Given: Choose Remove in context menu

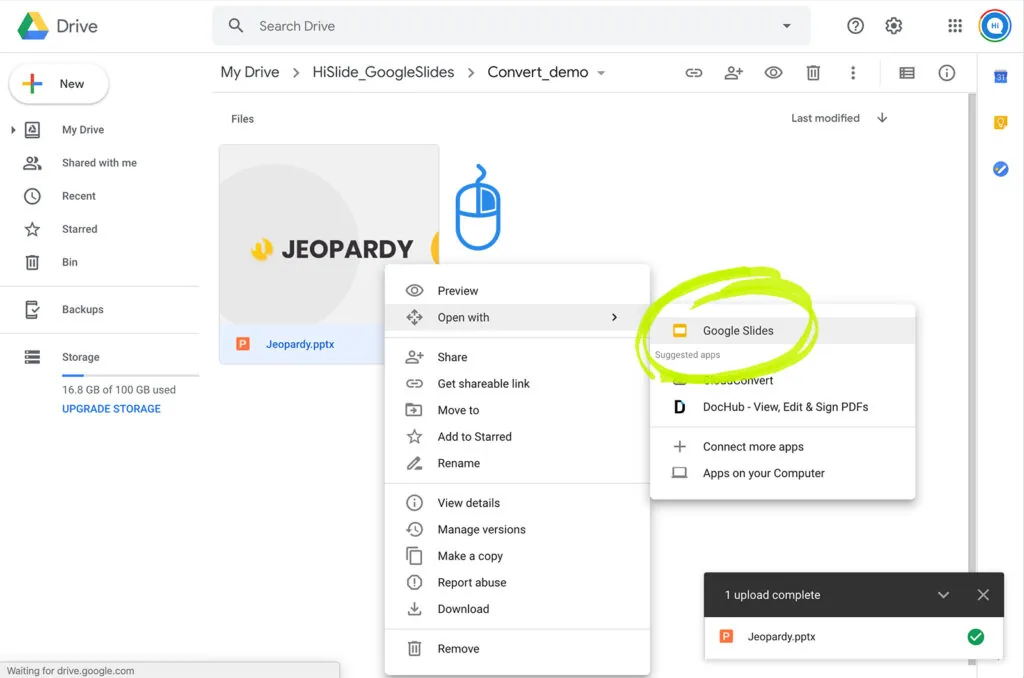Looking at the screenshot, I should (x=517, y=649).
